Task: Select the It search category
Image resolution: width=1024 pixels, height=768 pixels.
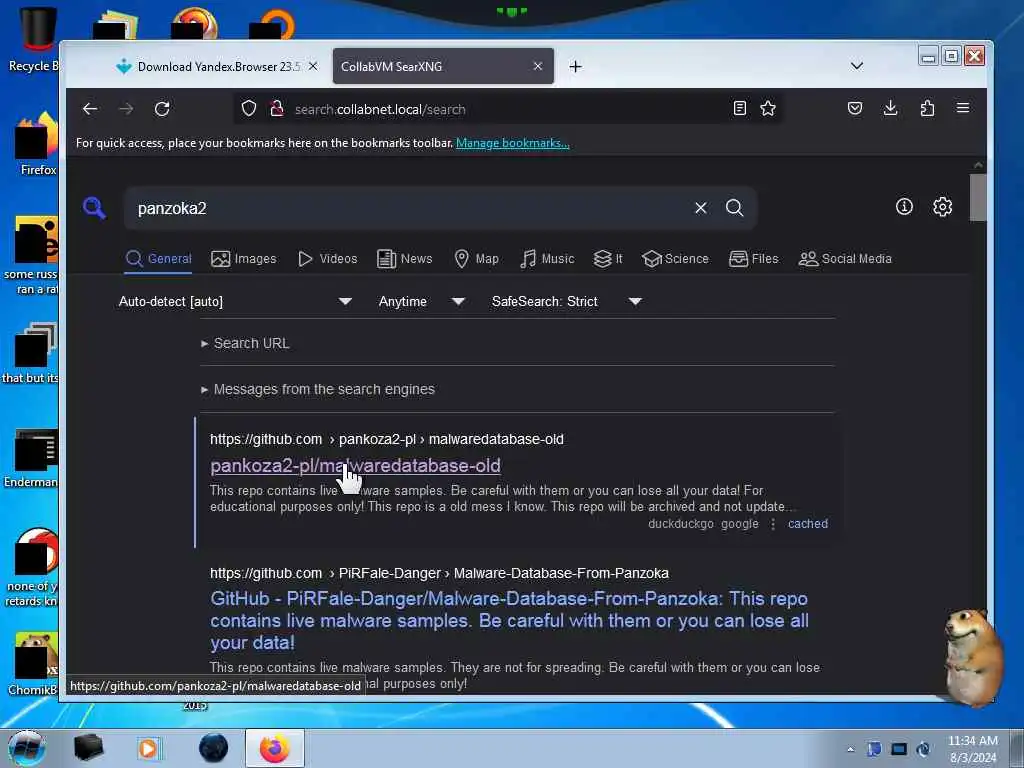Action: coord(608,259)
